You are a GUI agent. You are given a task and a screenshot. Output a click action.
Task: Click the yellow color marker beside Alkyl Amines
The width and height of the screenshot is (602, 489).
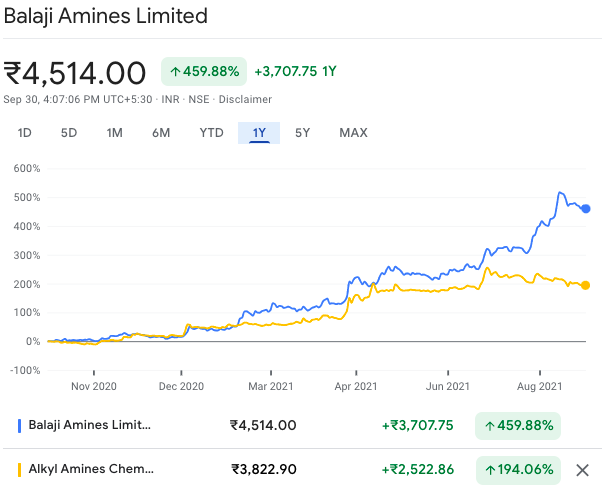pos(19,470)
